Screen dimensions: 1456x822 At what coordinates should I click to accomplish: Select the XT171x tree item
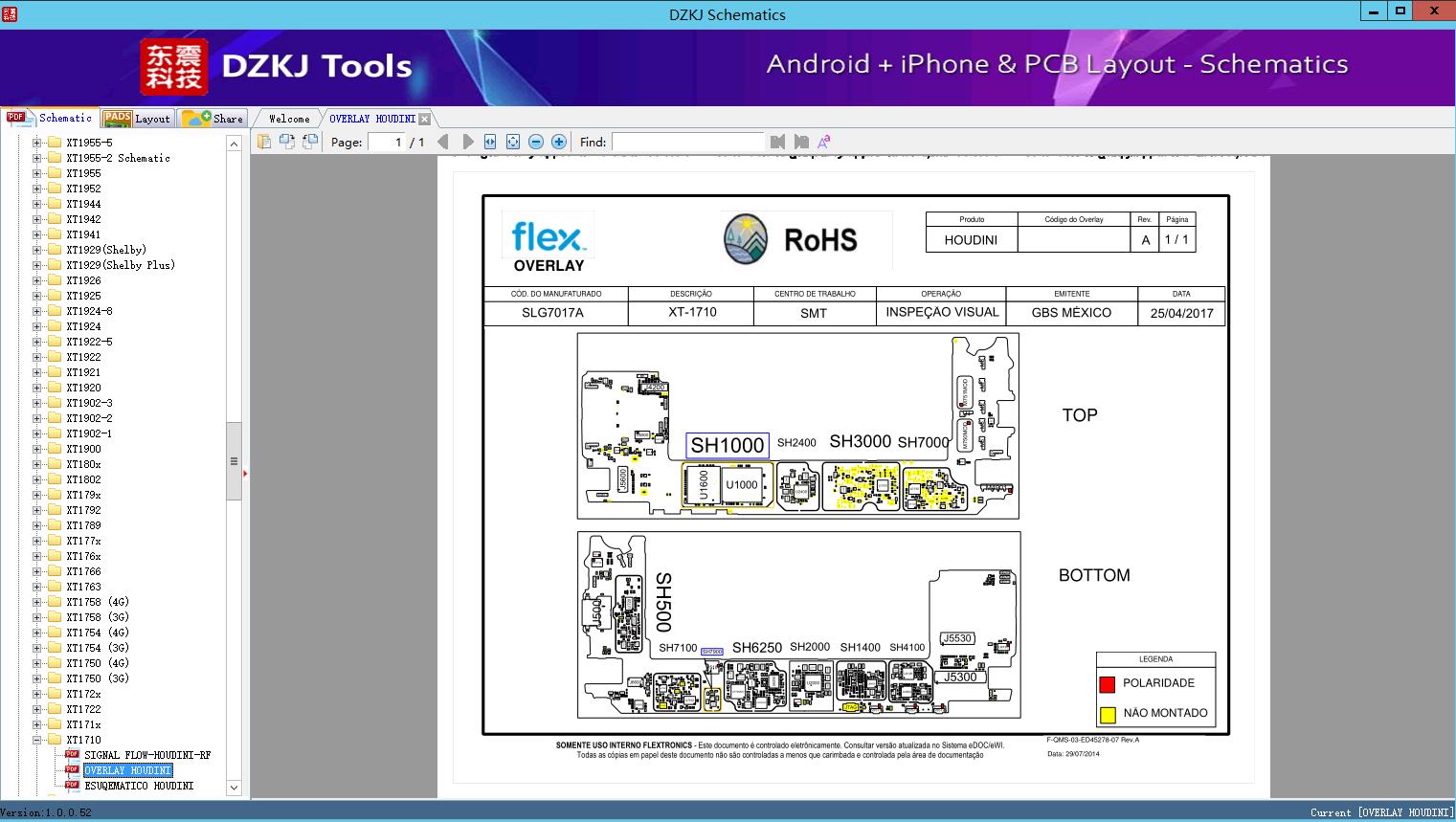tap(83, 724)
